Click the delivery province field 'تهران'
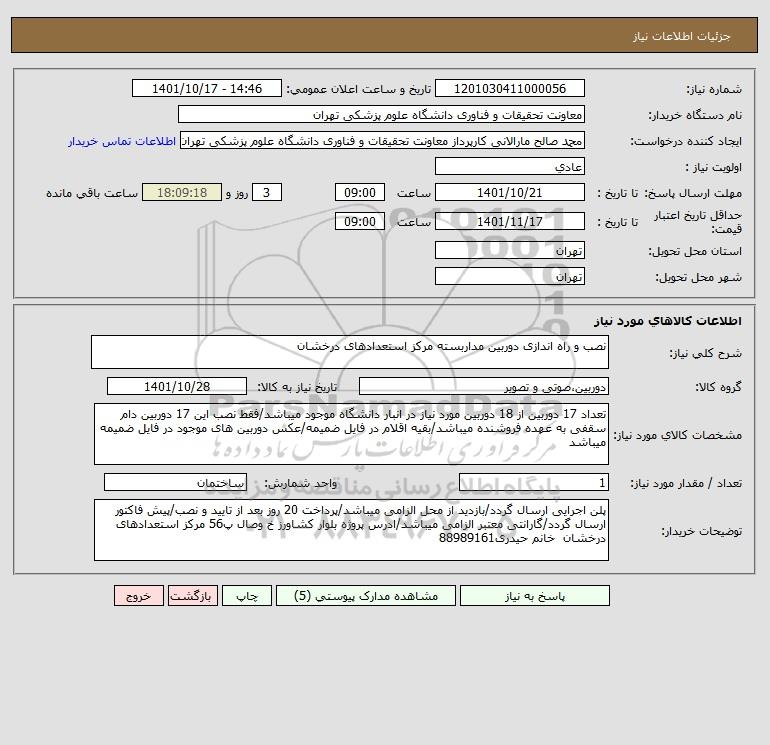The height and width of the screenshot is (745, 770). coord(510,250)
